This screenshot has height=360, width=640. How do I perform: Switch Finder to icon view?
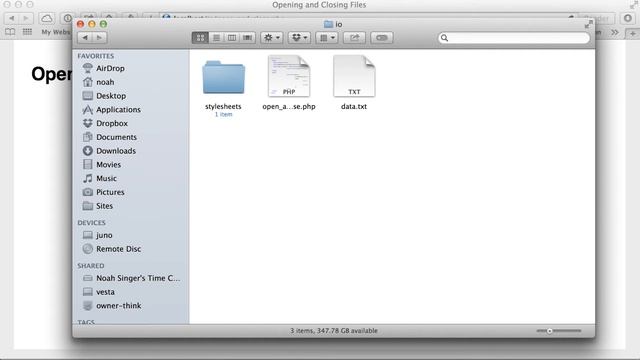[200, 38]
